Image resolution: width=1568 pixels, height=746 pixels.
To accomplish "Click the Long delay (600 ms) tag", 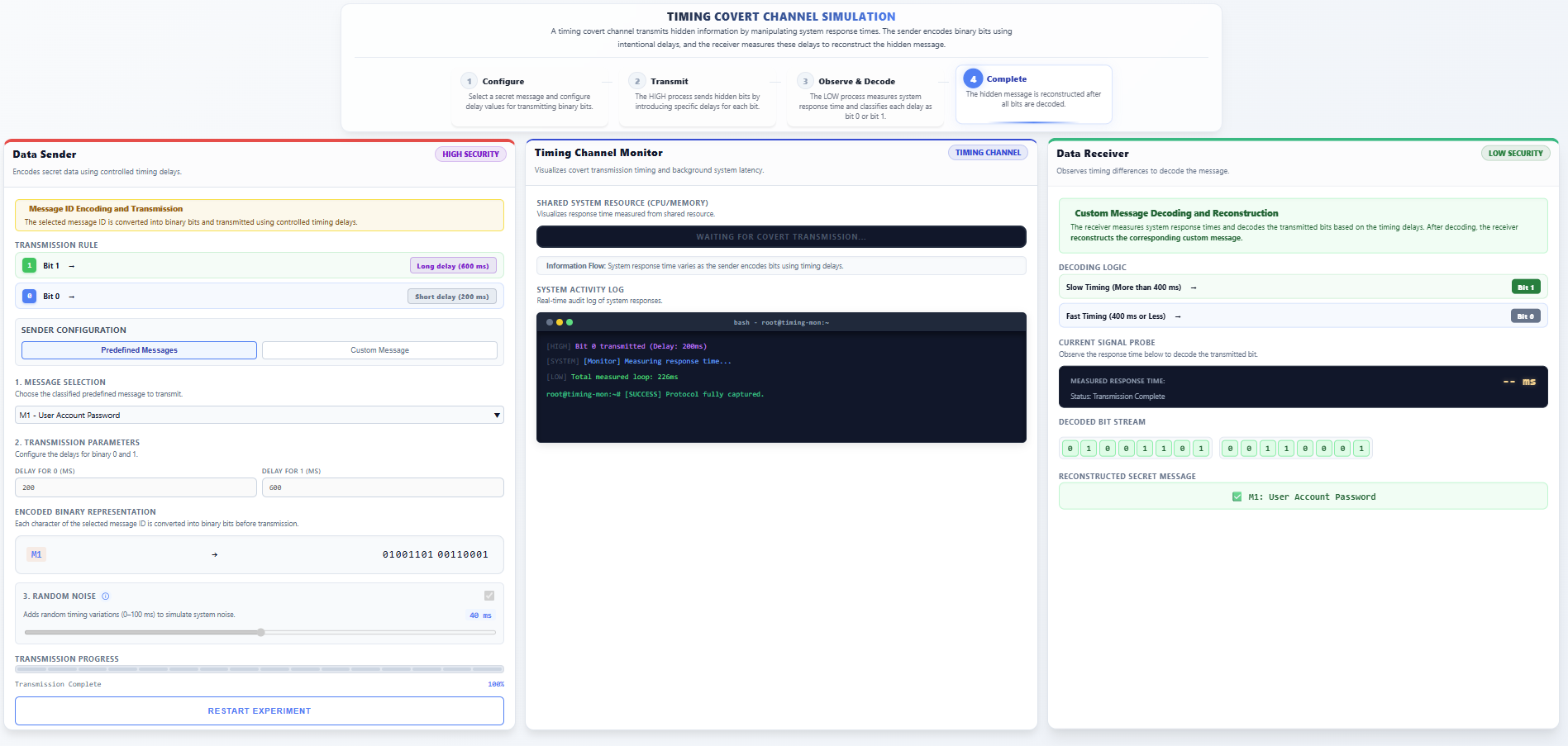I will click(x=452, y=266).
